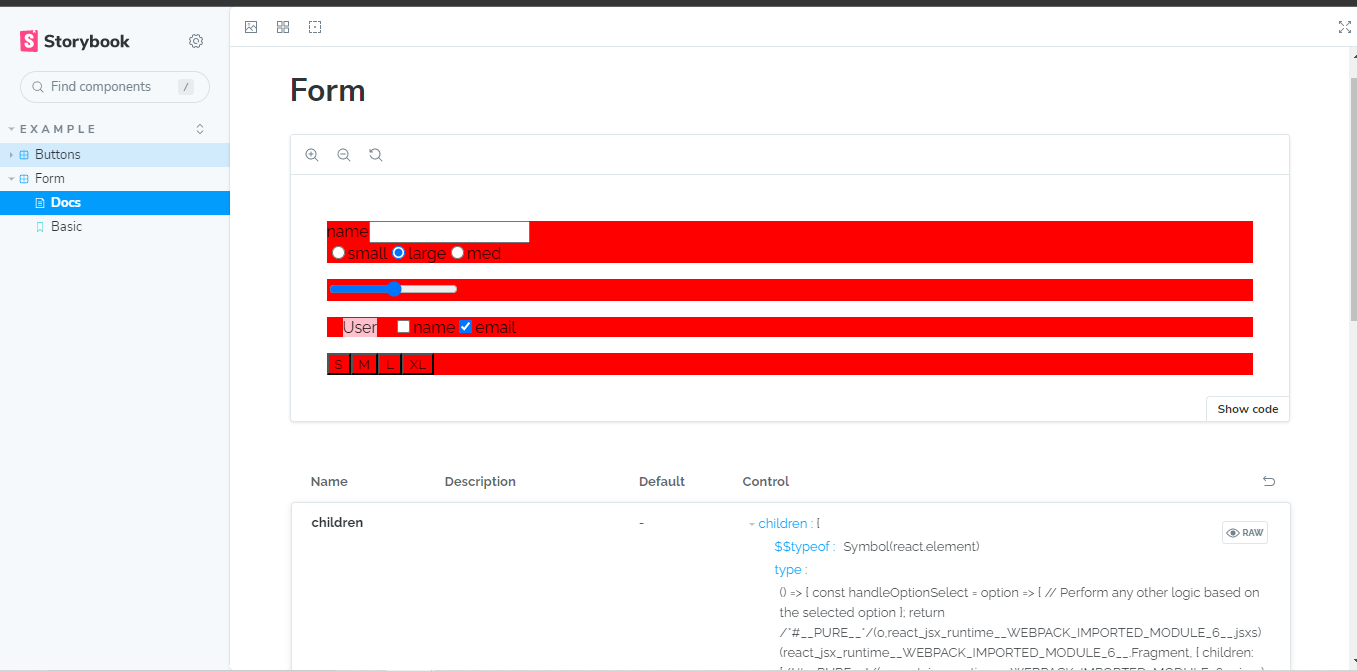This screenshot has height=671, width=1357.
Task: Click the Find components search field
Action: pyautogui.click(x=114, y=87)
